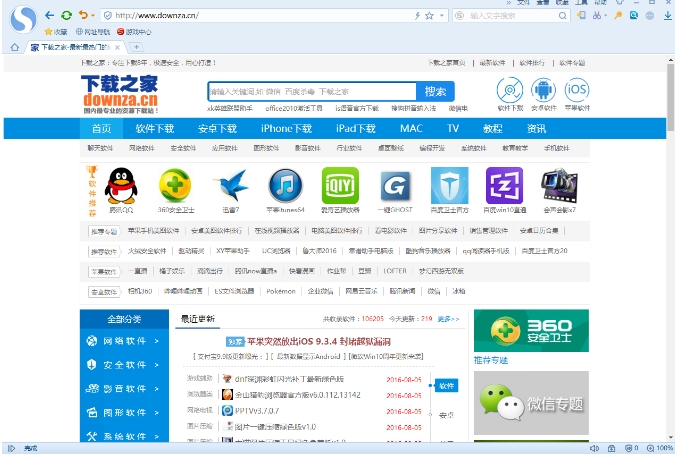Viewport: 675px width, 454px height.
Task: Switch to the 最近更新 tab
Action: (x=198, y=319)
